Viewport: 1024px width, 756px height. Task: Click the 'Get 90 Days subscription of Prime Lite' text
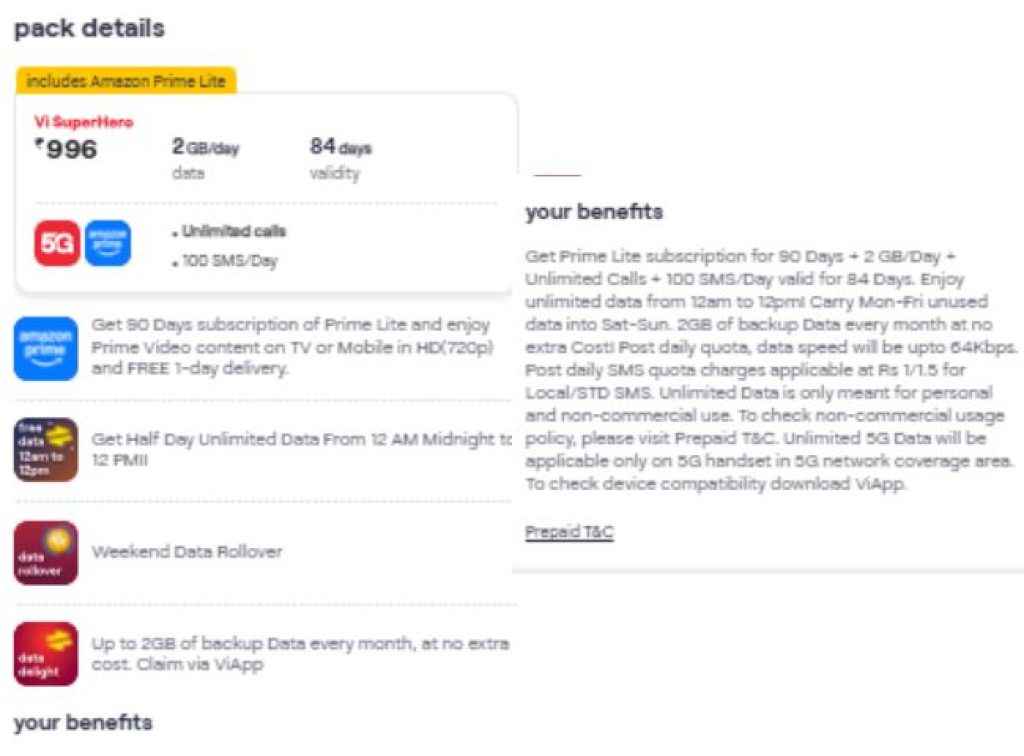click(290, 346)
